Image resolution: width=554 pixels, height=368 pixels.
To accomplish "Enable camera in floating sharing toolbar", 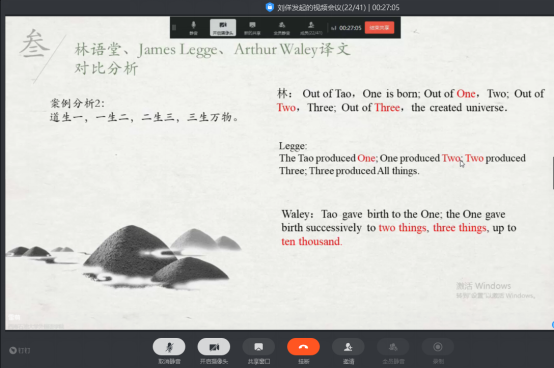I will [x=223, y=28].
